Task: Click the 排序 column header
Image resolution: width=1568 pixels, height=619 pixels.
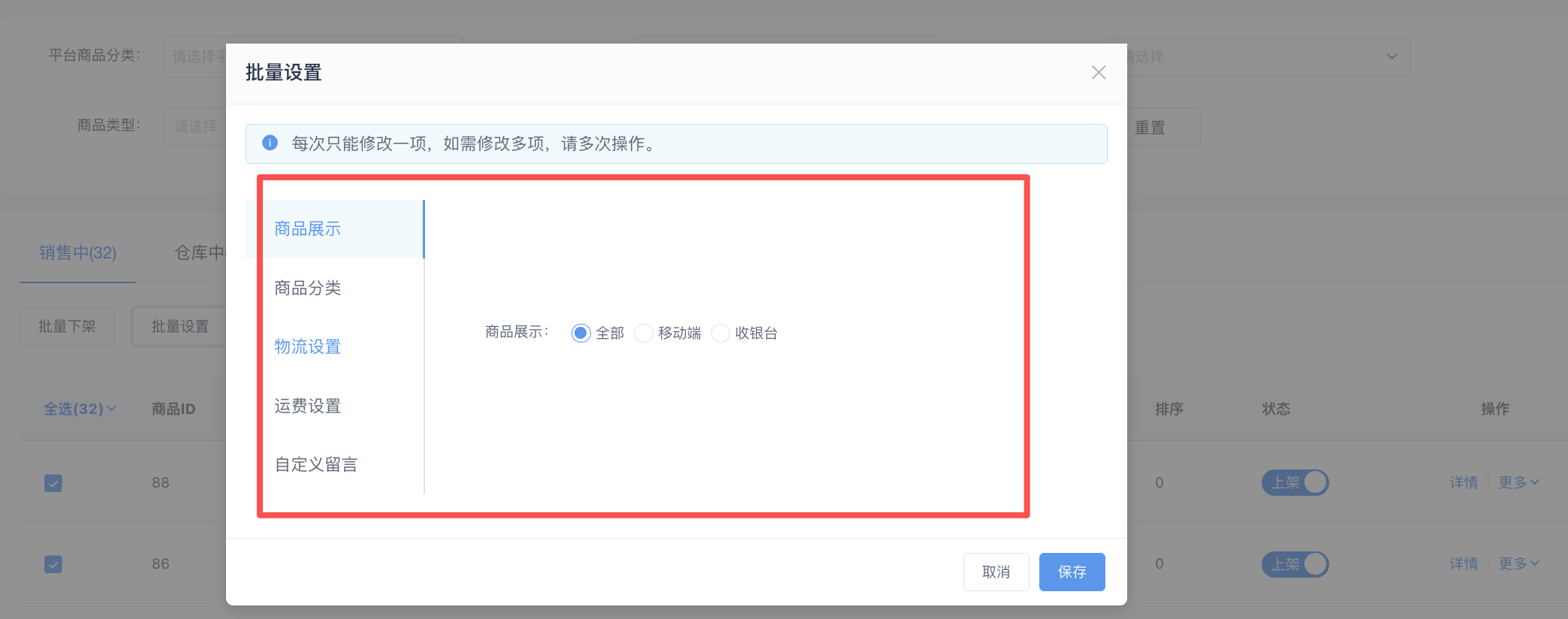Action: point(1169,409)
